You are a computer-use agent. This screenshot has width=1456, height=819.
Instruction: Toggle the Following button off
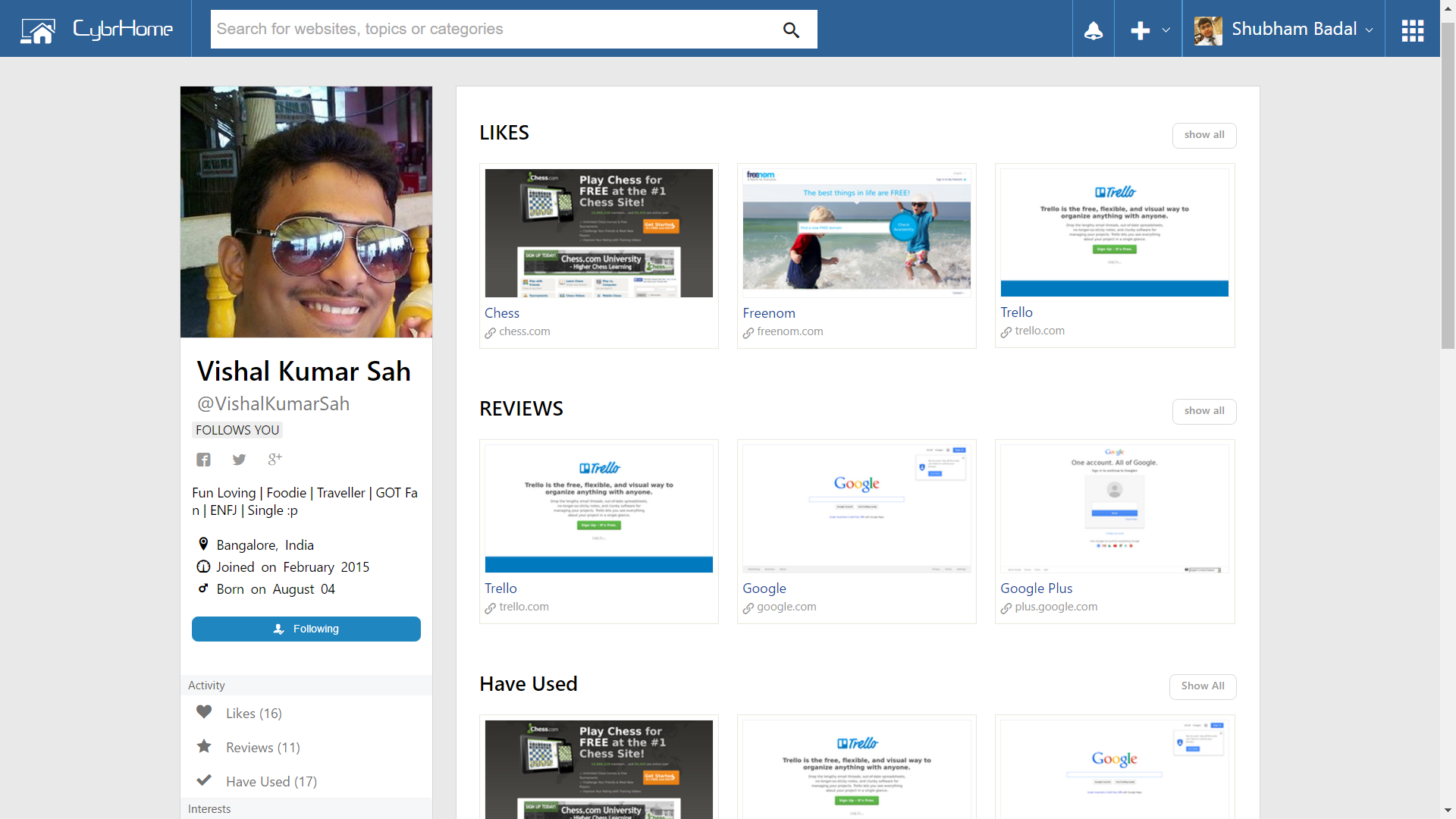[306, 629]
